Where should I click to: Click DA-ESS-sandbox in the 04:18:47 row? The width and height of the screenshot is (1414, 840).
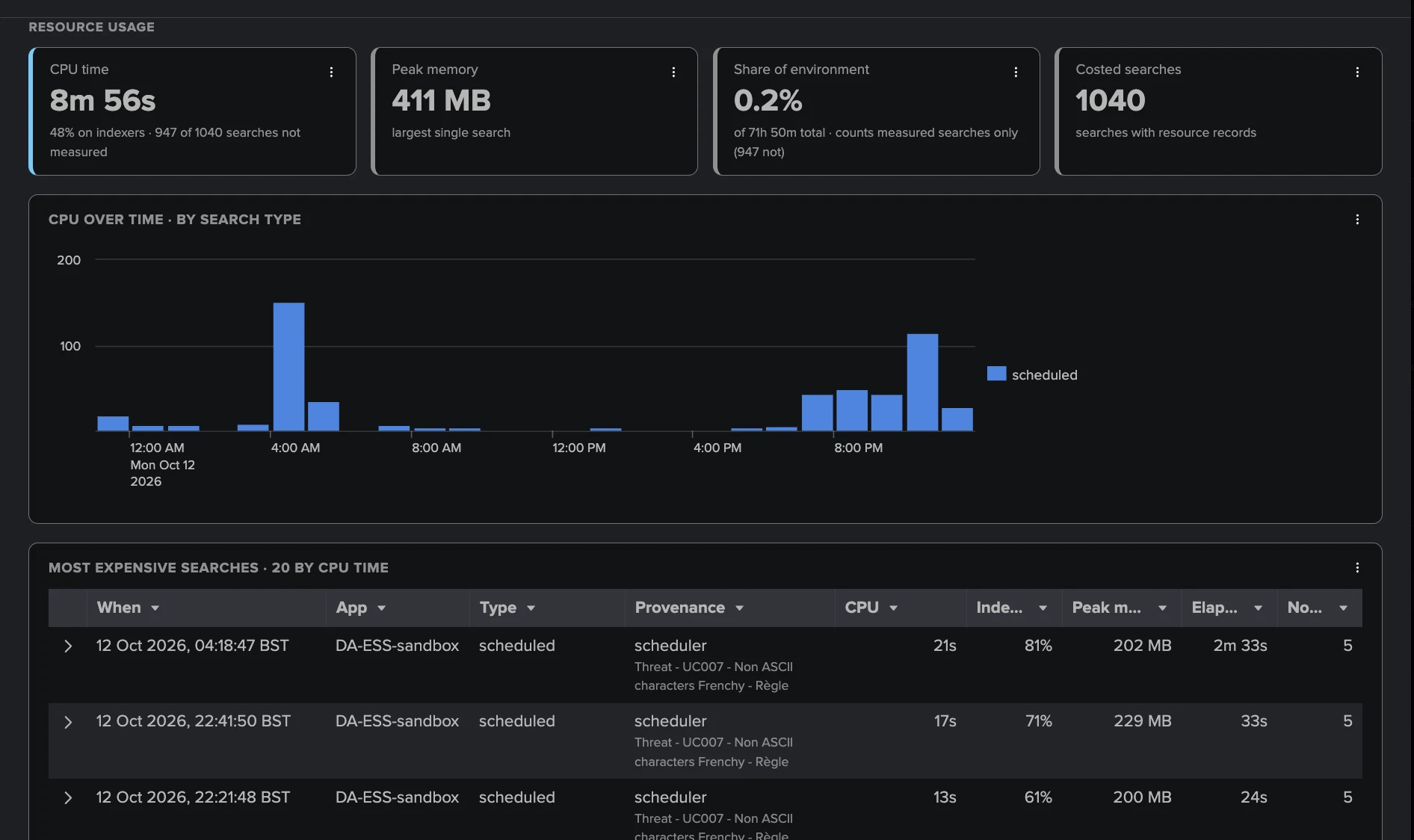(x=397, y=646)
